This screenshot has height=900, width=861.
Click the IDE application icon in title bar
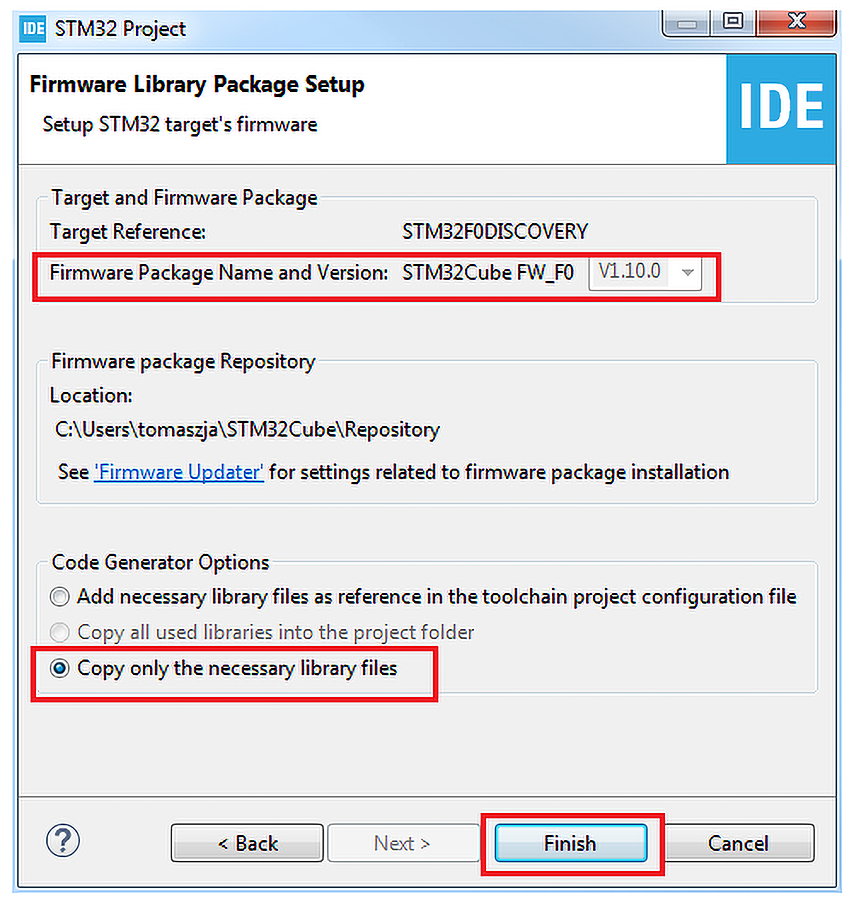pos(33,27)
